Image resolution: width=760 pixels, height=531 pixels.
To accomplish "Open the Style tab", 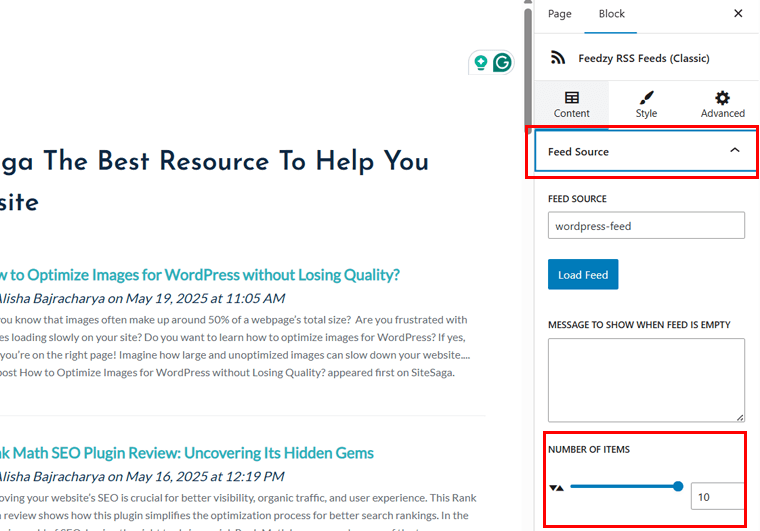I will coord(646,104).
